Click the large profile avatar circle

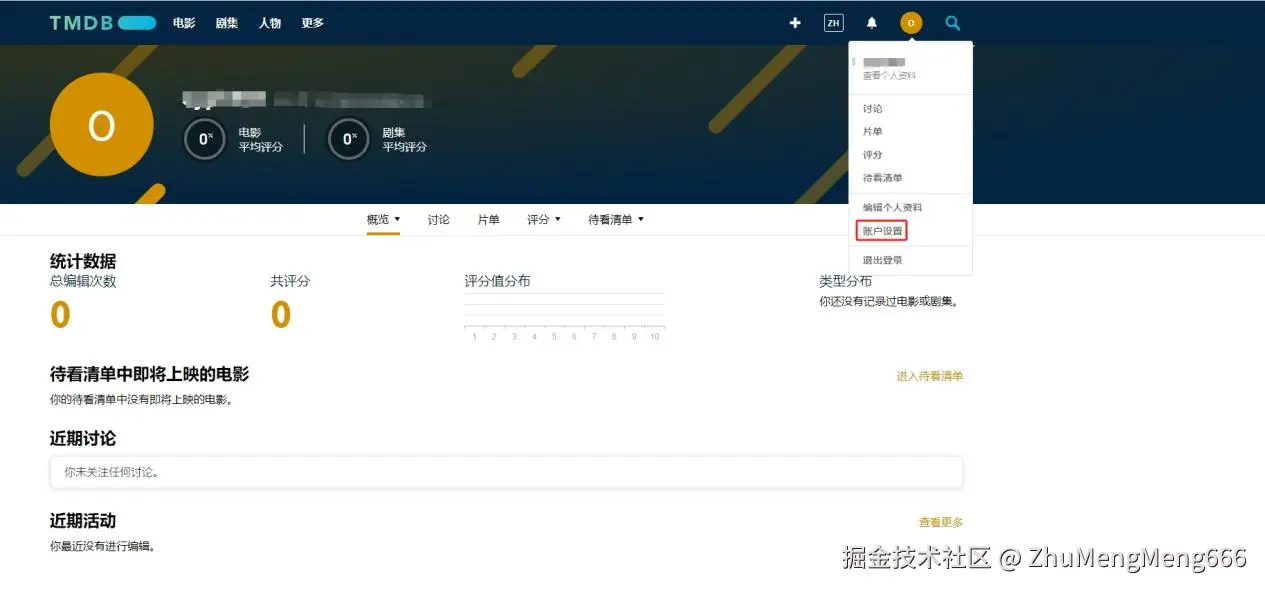pos(101,126)
